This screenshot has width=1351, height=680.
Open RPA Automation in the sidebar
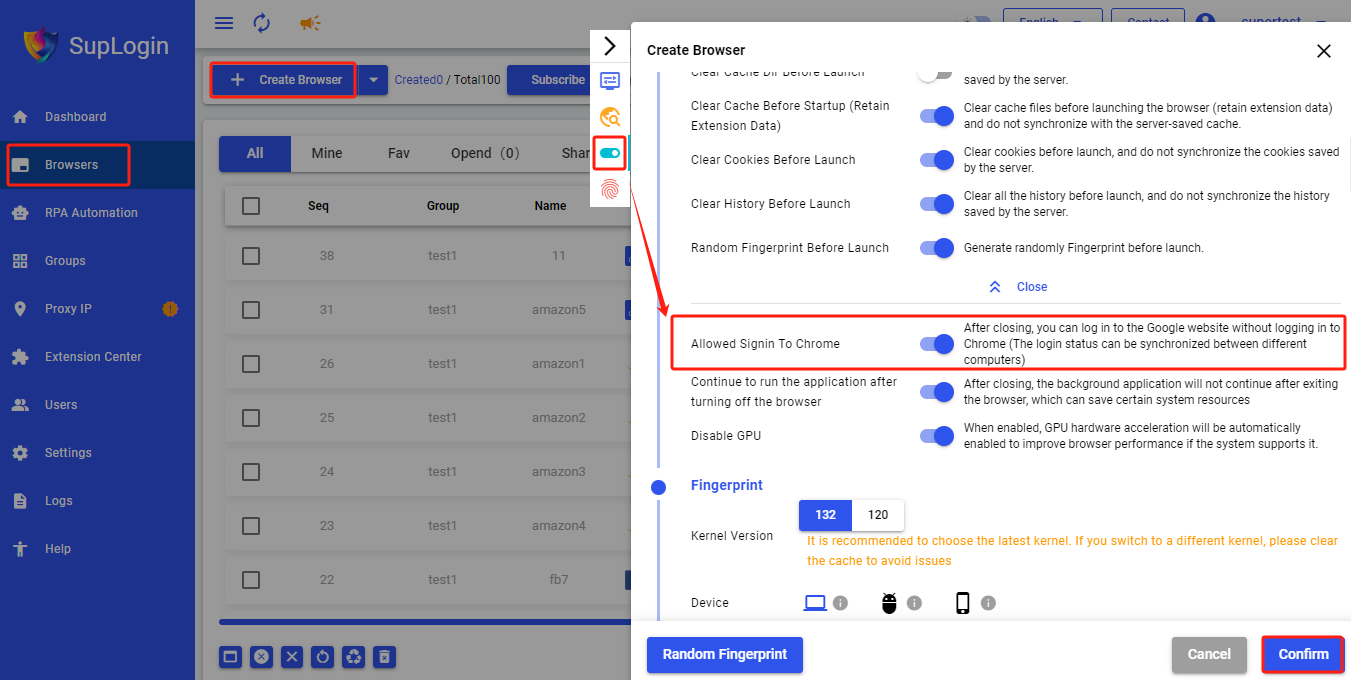point(91,213)
